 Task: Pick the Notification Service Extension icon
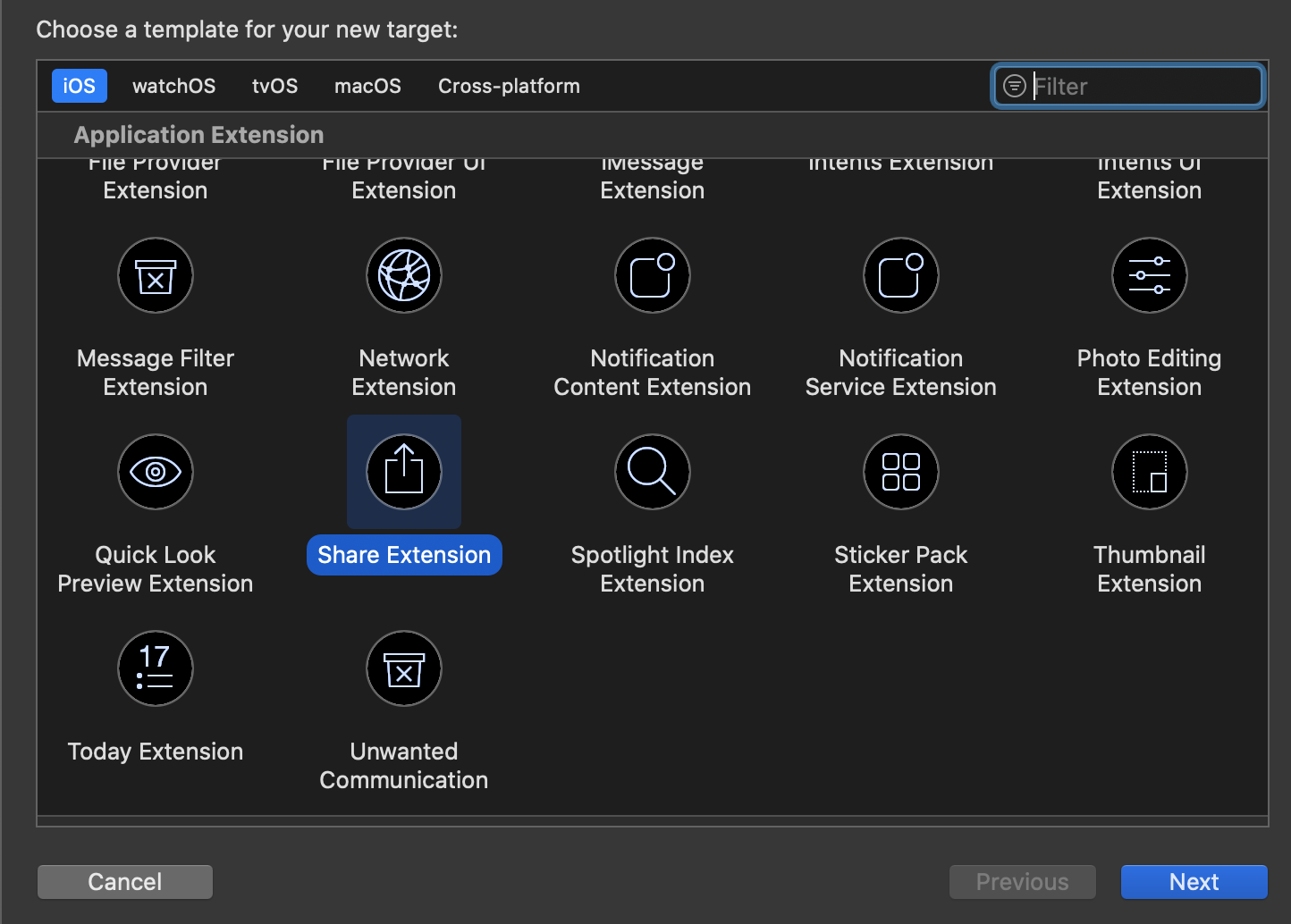click(901, 275)
